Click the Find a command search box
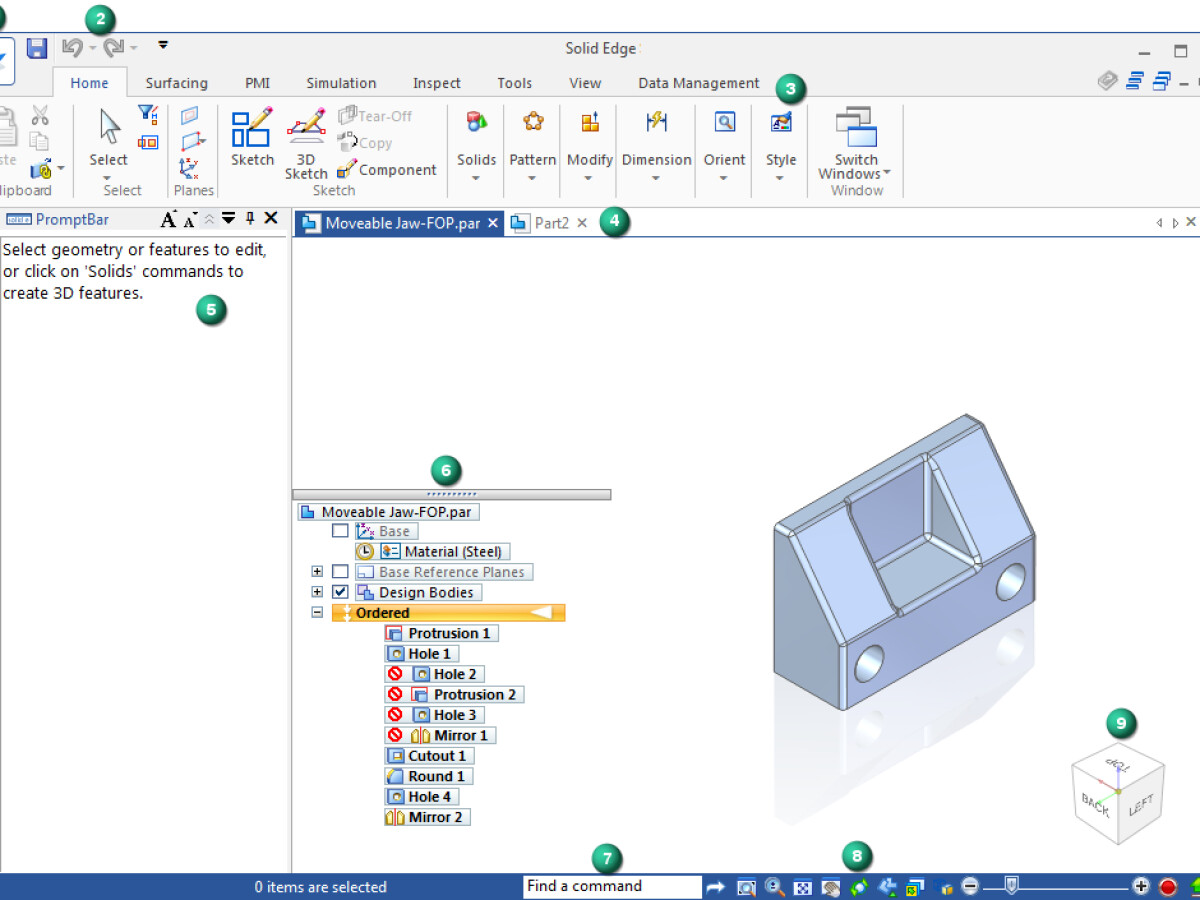 (612, 886)
